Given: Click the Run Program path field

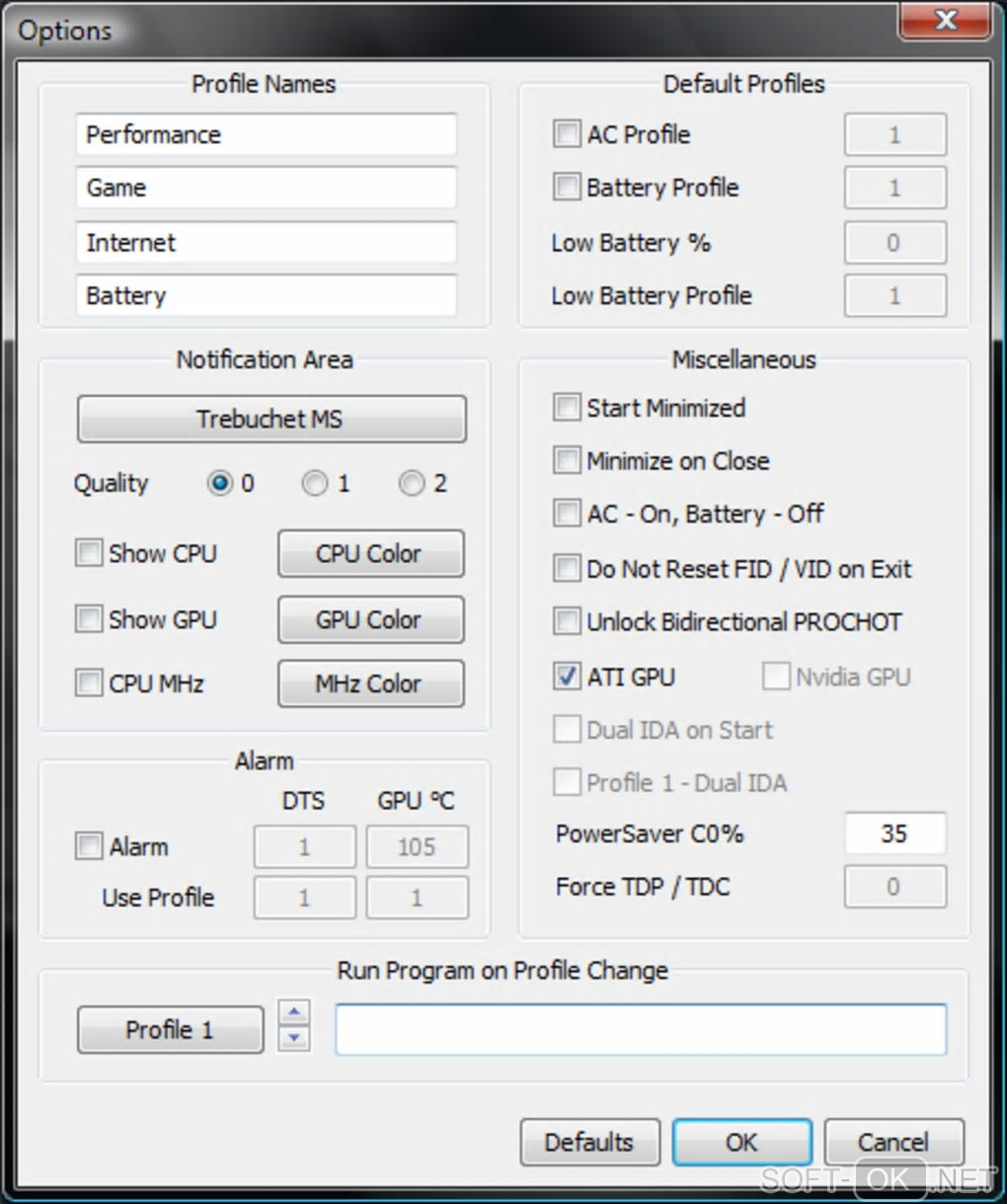Looking at the screenshot, I should (x=641, y=1029).
